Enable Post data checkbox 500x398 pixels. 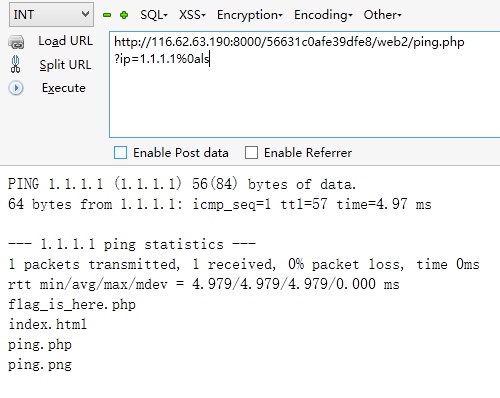coord(120,153)
